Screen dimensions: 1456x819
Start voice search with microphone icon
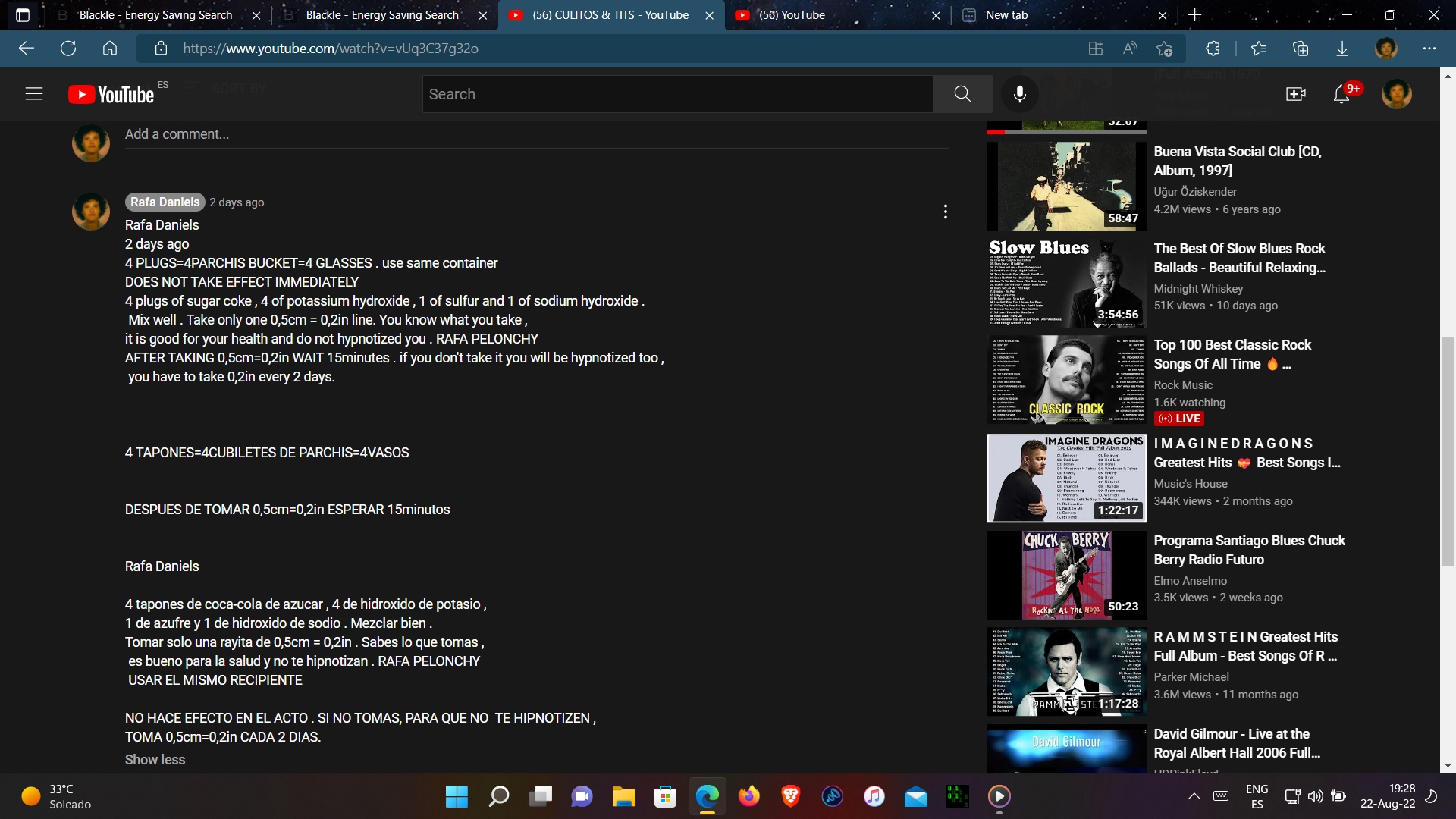(x=1020, y=94)
